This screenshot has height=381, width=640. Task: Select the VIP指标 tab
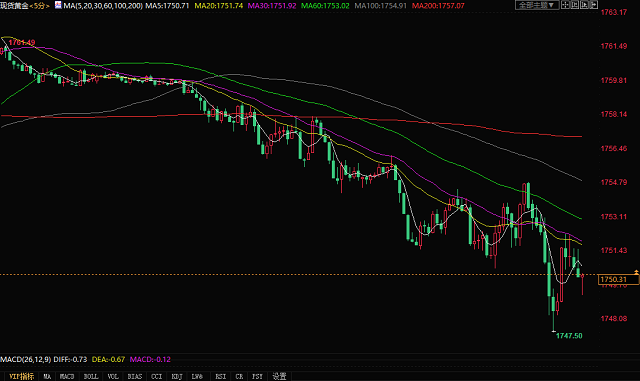click(22, 377)
